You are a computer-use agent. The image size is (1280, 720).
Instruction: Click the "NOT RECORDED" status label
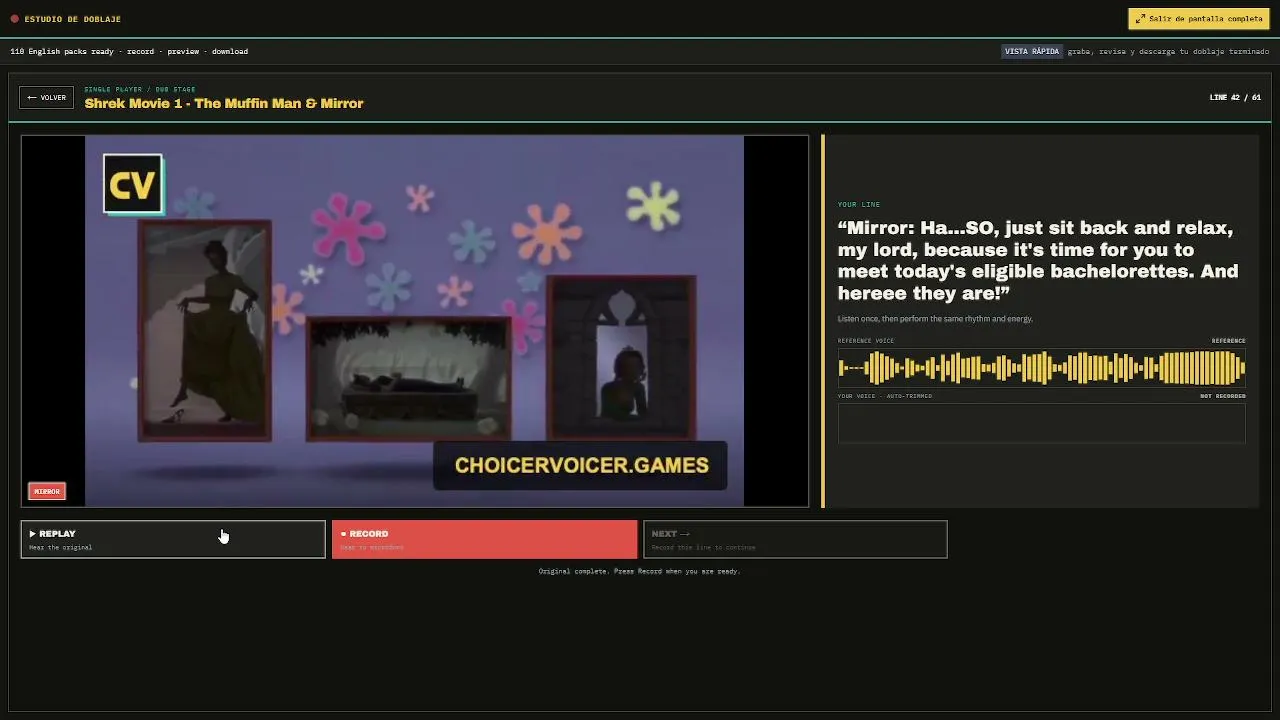click(1223, 396)
